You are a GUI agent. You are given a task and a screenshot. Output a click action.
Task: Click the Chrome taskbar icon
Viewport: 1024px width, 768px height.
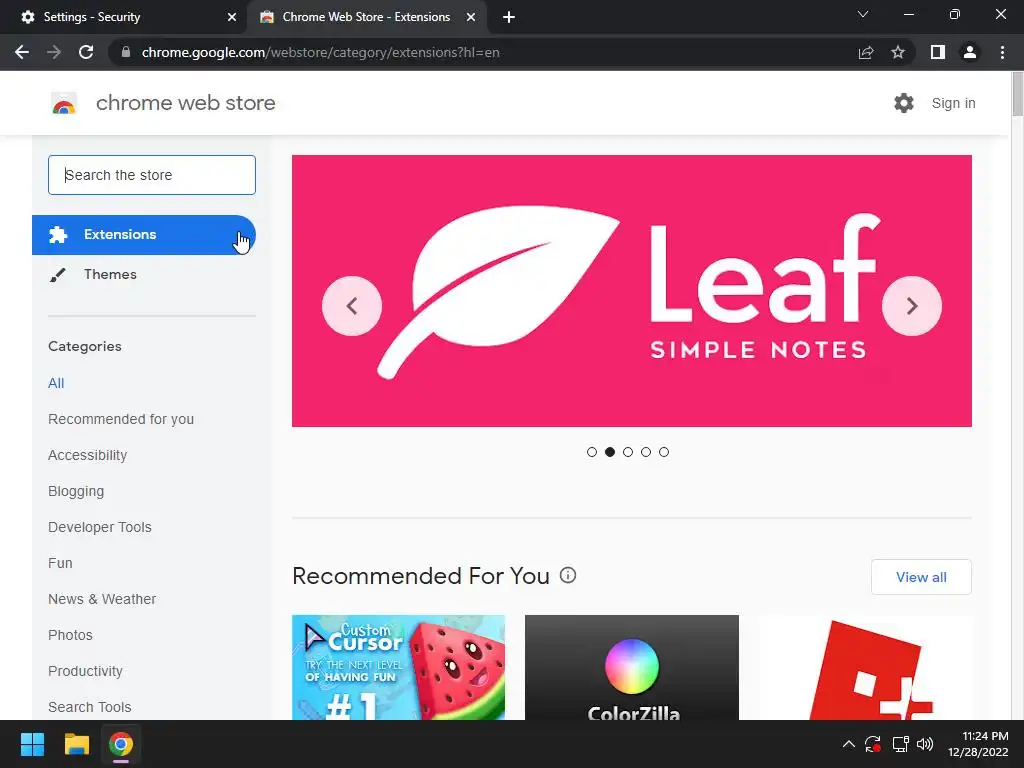[121, 744]
